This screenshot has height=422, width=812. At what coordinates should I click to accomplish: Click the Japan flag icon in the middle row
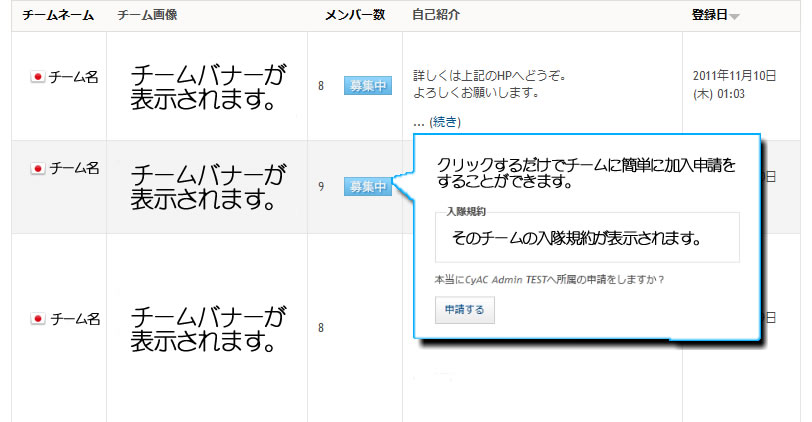pyautogui.click(x=38, y=169)
